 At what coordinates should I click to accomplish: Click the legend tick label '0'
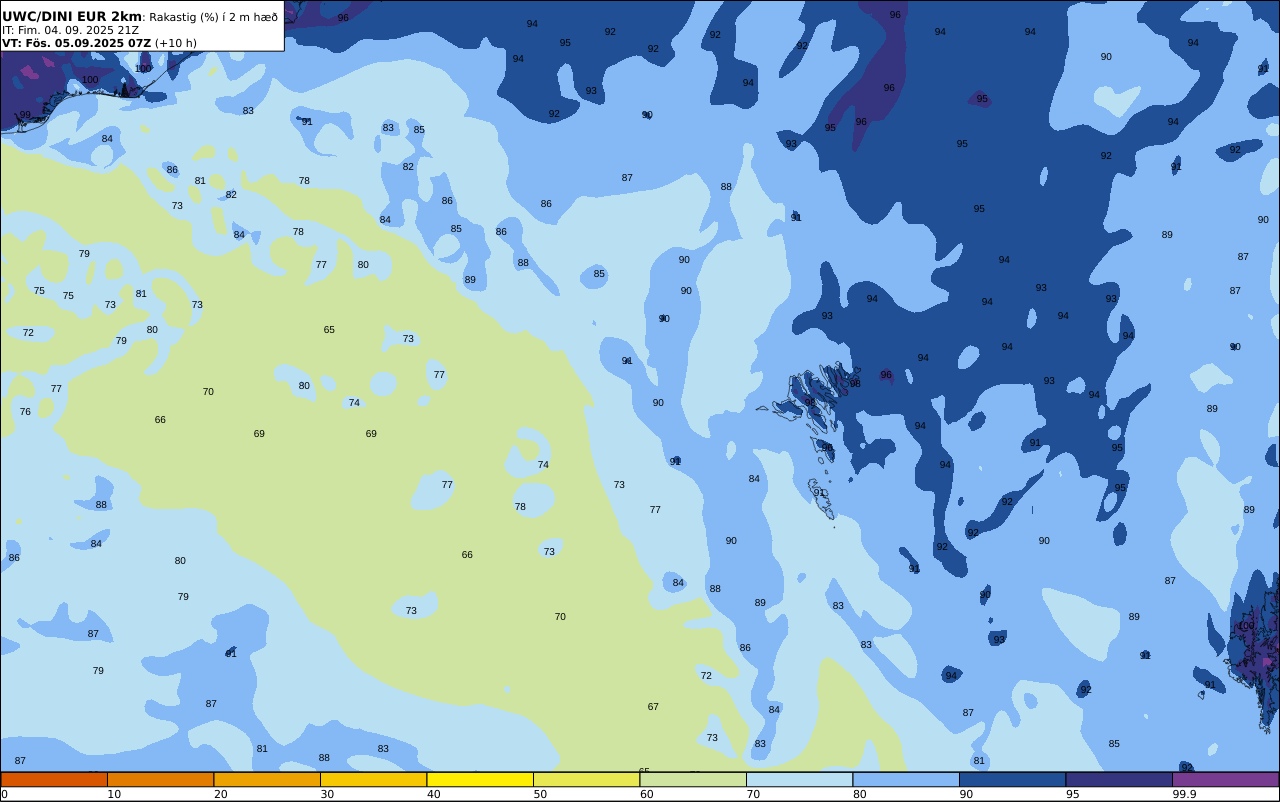pyautogui.click(x=4, y=794)
